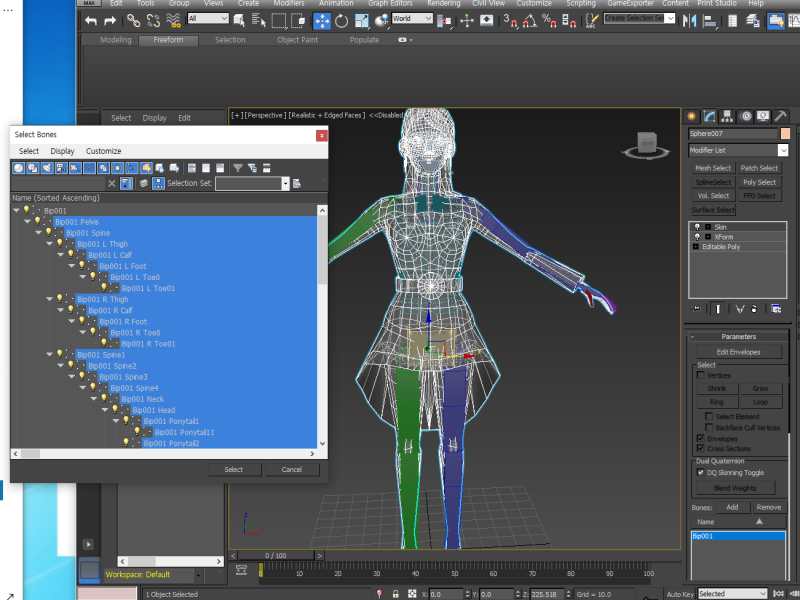Toggle the lightbulb next to Skin modifier
This screenshot has width=800, height=600.
[697, 228]
